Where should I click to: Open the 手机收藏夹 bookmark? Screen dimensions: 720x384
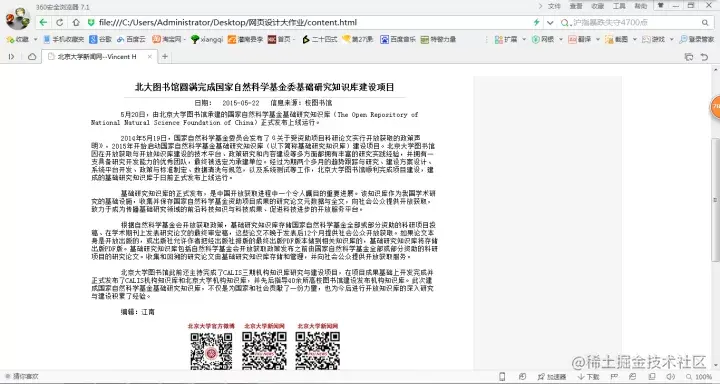pyautogui.click(x=63, y=40)
